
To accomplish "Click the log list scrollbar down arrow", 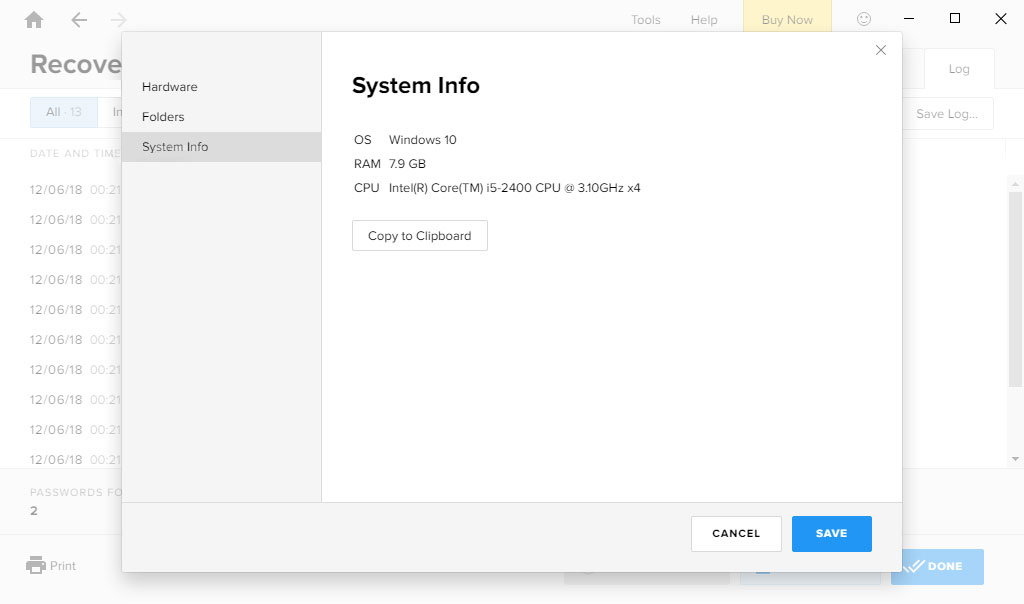I will (x=1015, y=459).
